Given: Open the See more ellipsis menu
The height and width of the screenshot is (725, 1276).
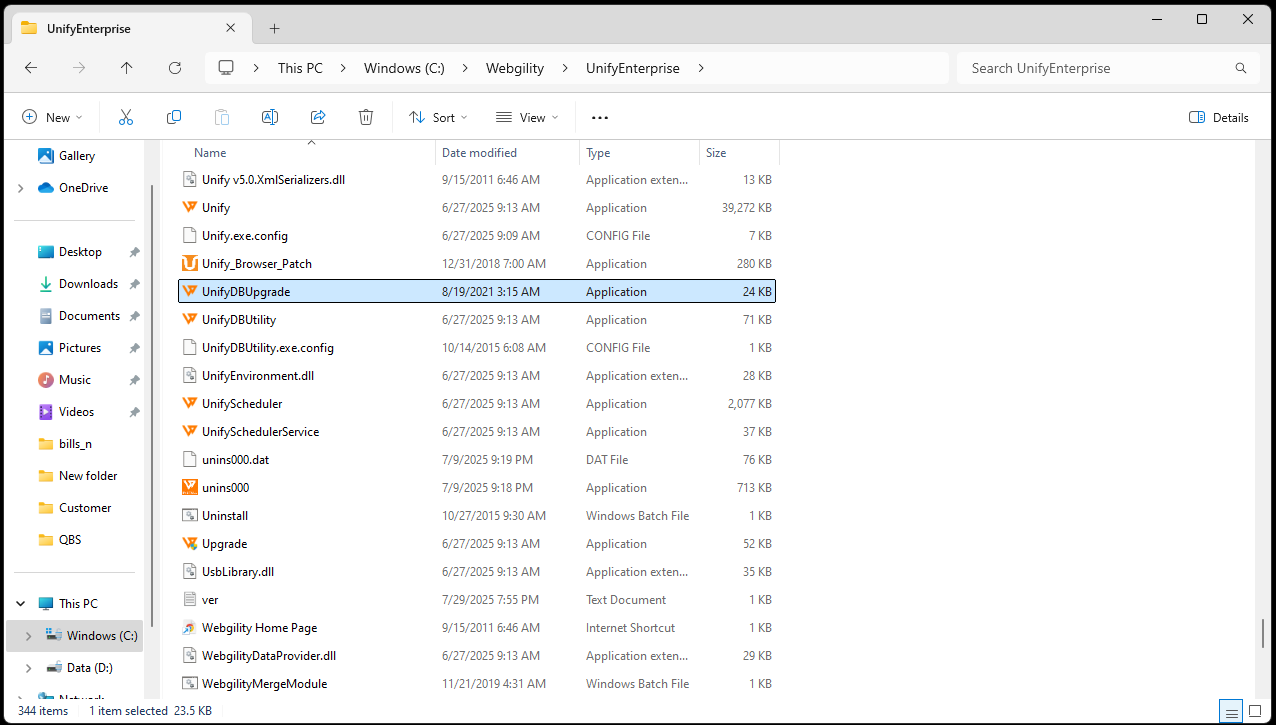Looking at the screenshot, I should point(600,117).
